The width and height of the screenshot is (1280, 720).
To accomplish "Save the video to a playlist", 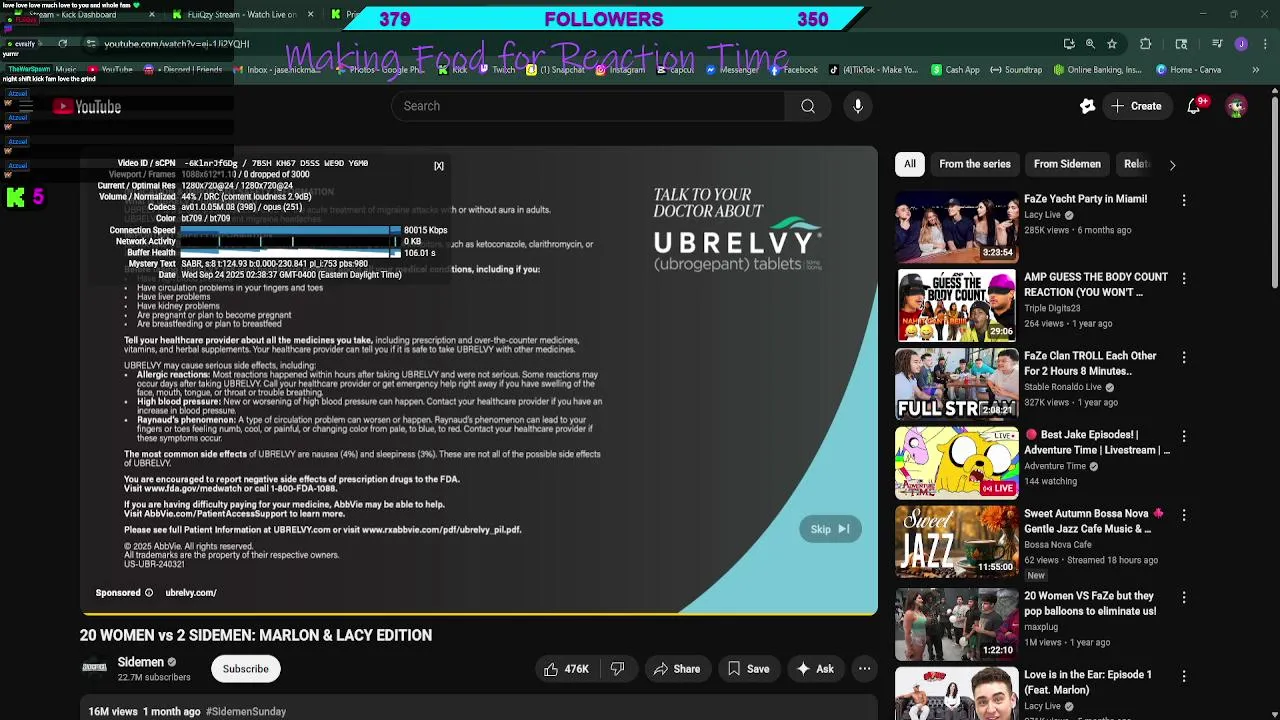I will tap(748, 669).
